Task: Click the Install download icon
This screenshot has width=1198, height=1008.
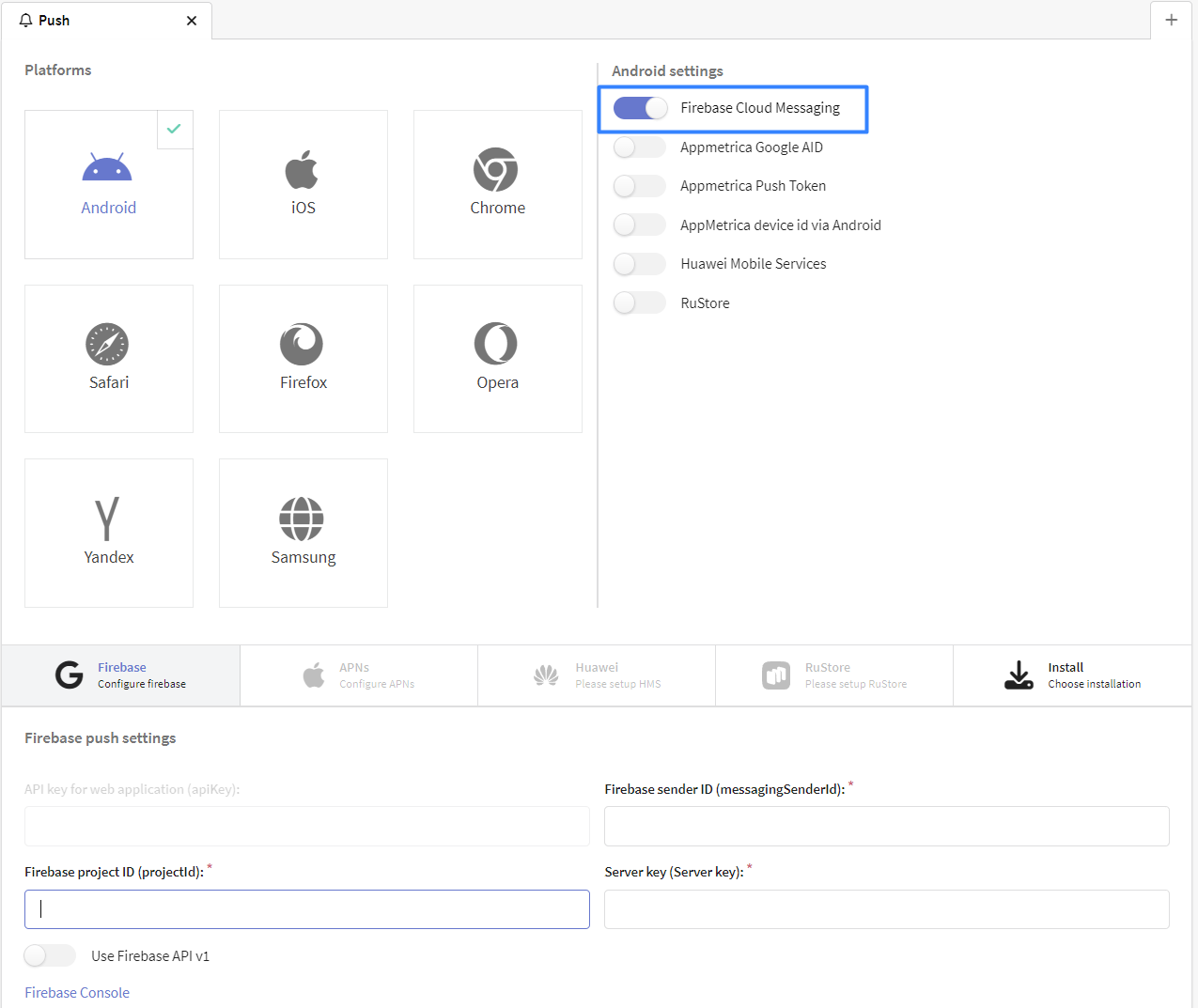Action: (x=1019, y=675)
